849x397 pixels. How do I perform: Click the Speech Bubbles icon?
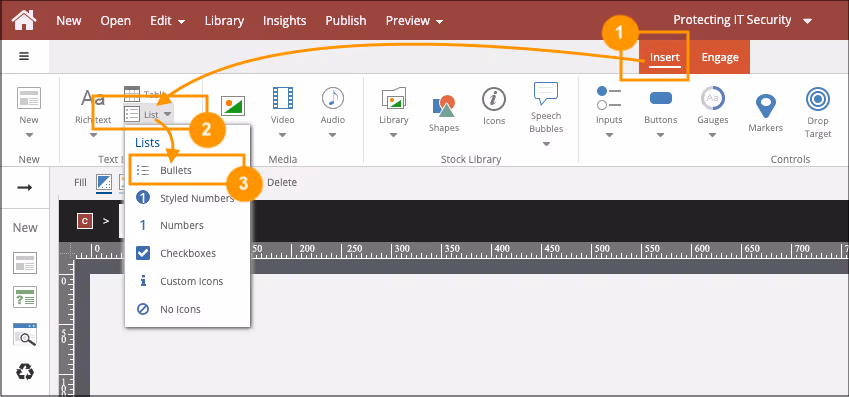pyautogui.click(x=546, y=94)
